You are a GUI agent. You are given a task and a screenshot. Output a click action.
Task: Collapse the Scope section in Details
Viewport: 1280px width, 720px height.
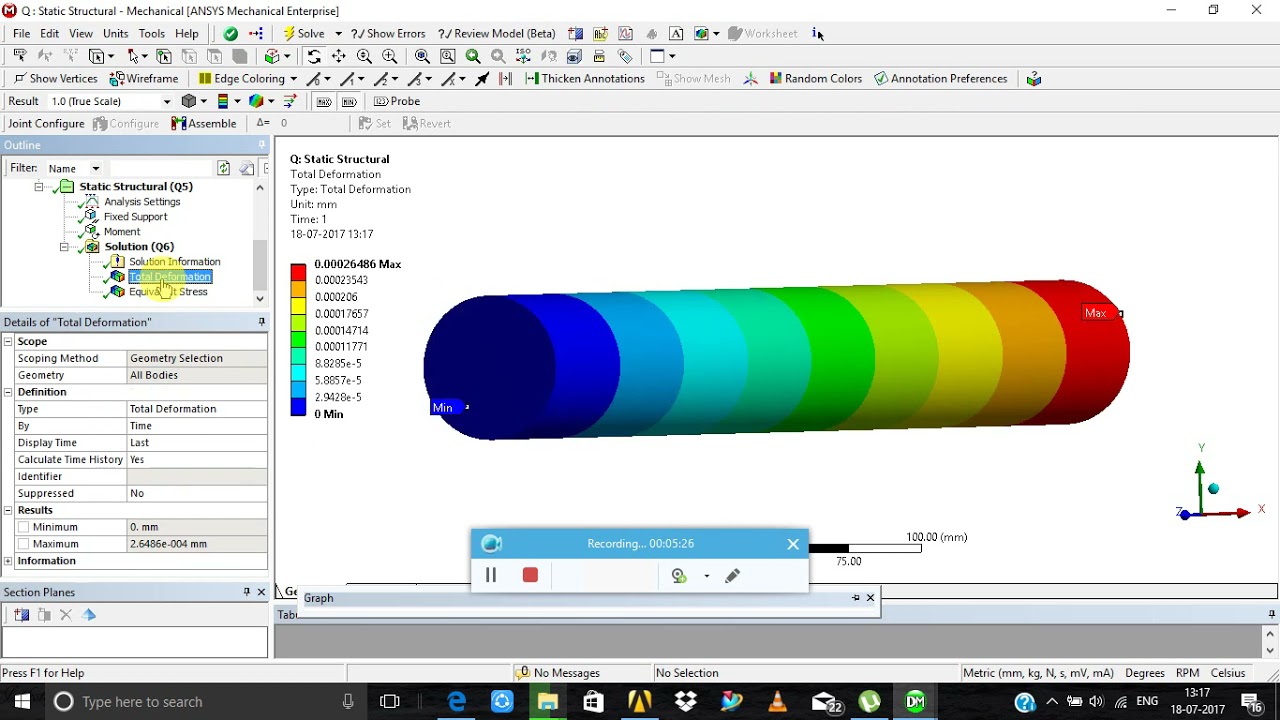tap(8, 341)
